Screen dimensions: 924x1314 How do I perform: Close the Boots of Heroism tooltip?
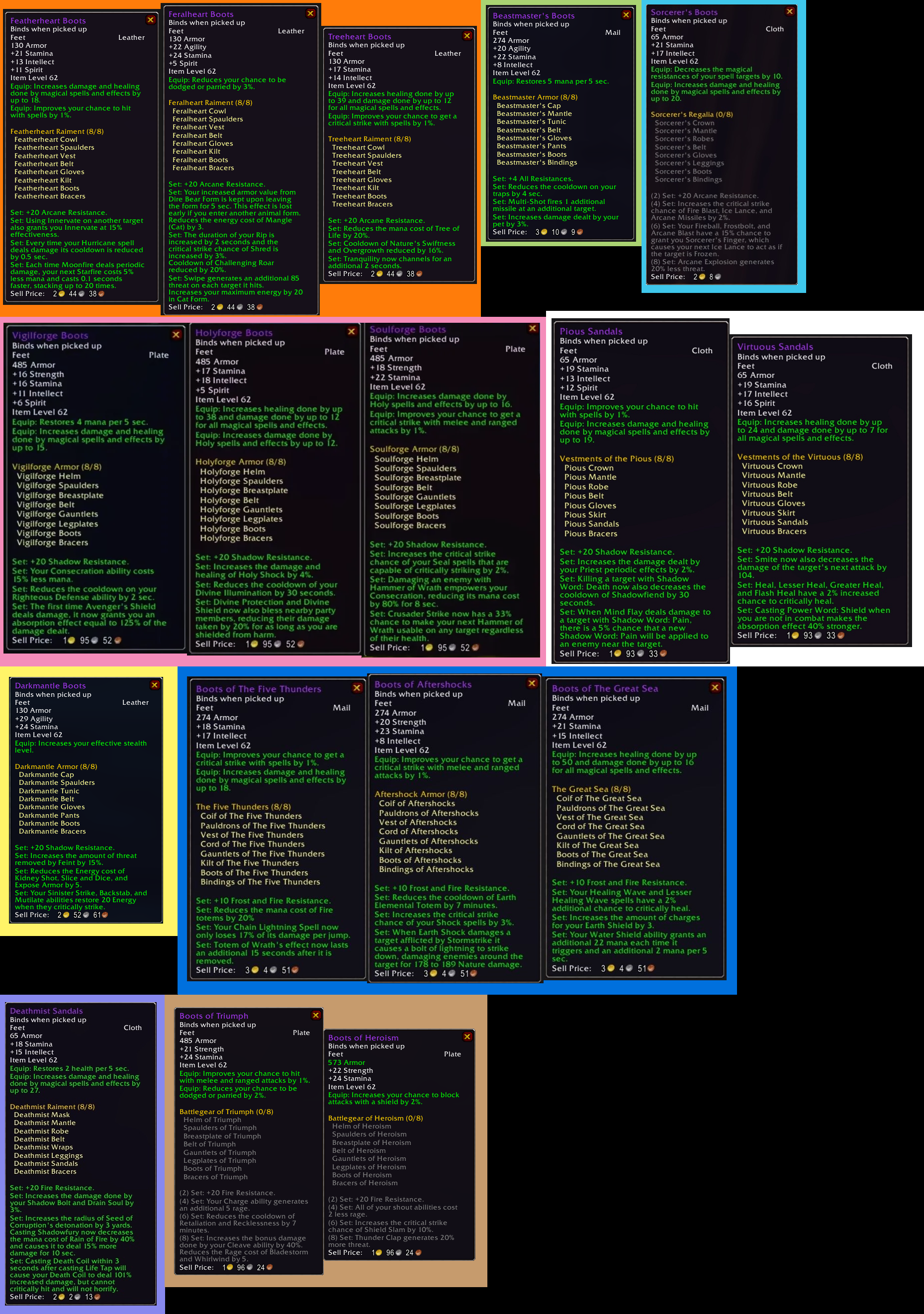(467, 1037)
